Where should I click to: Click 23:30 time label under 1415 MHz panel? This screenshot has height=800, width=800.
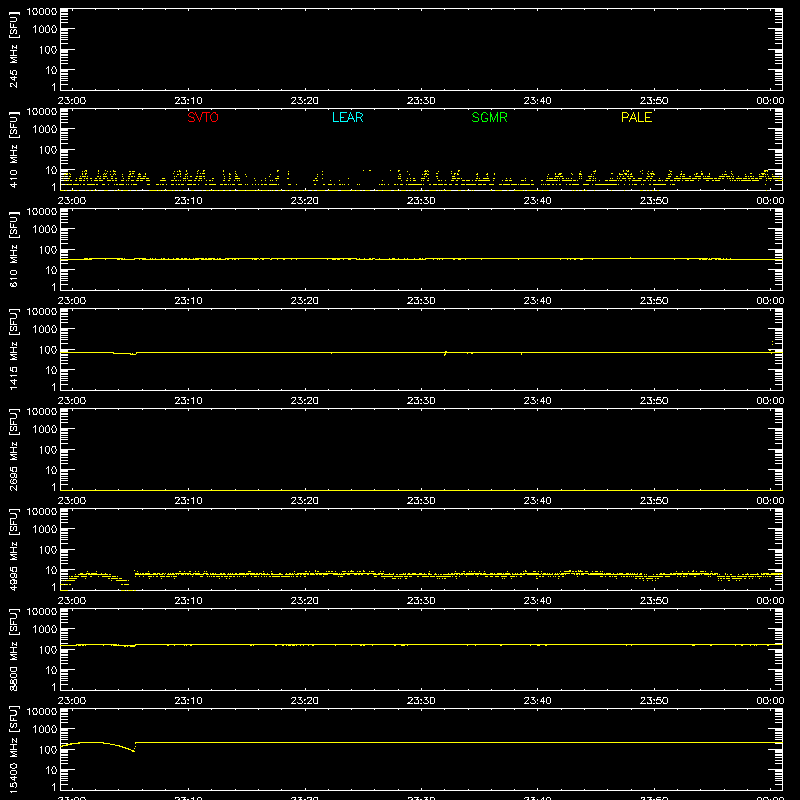[421, 401]
